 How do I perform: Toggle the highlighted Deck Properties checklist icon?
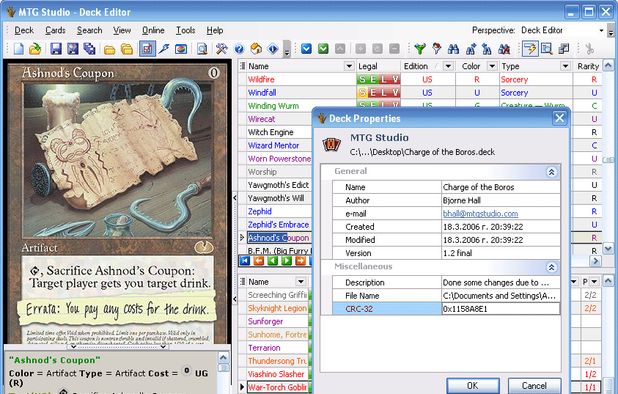(147, 49)
